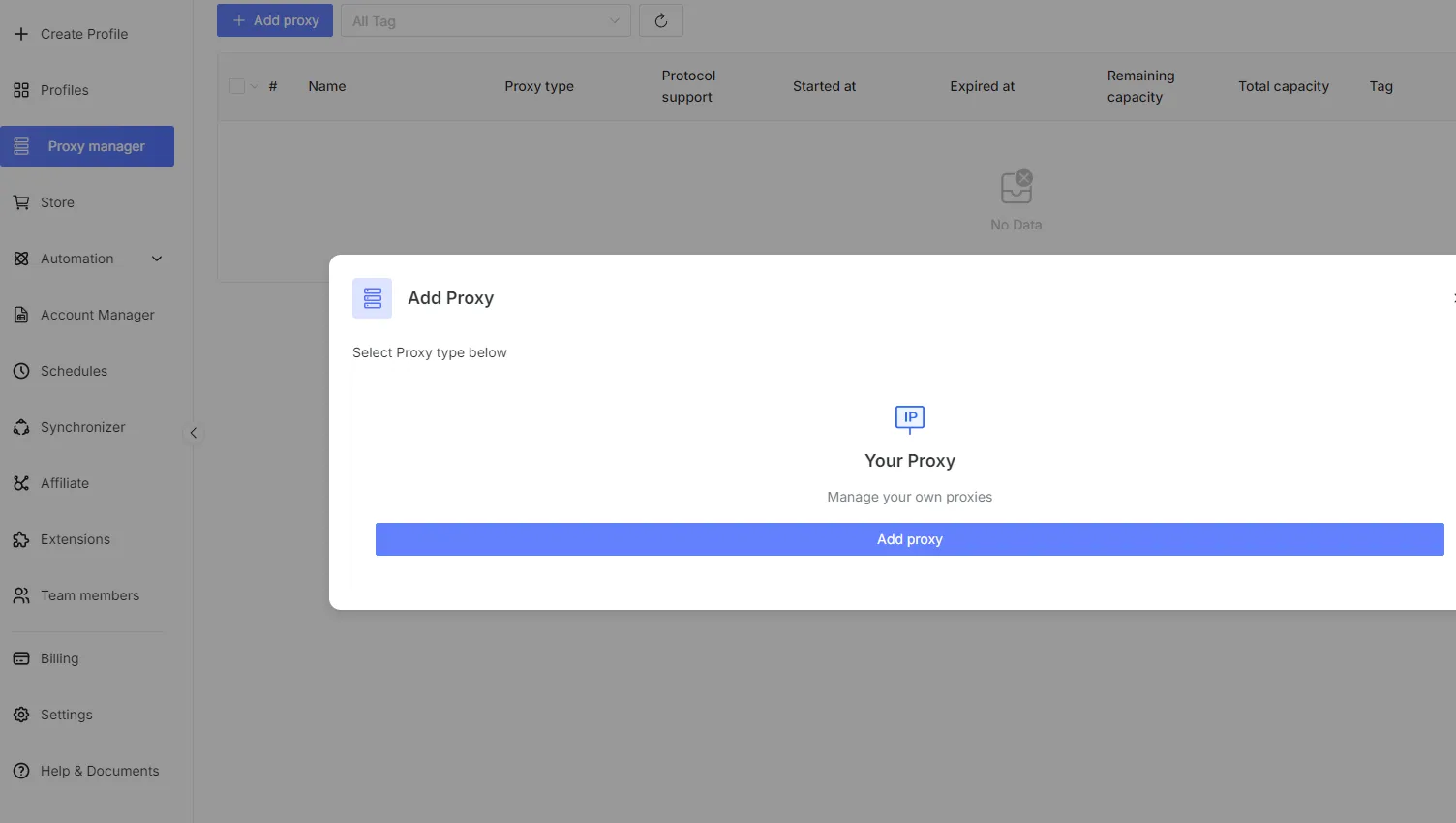Image resolution: width=1456 pixels, height=823 pixels.
Task: Click the Extensions puzzle icon
Action: (x=21, y=539)
